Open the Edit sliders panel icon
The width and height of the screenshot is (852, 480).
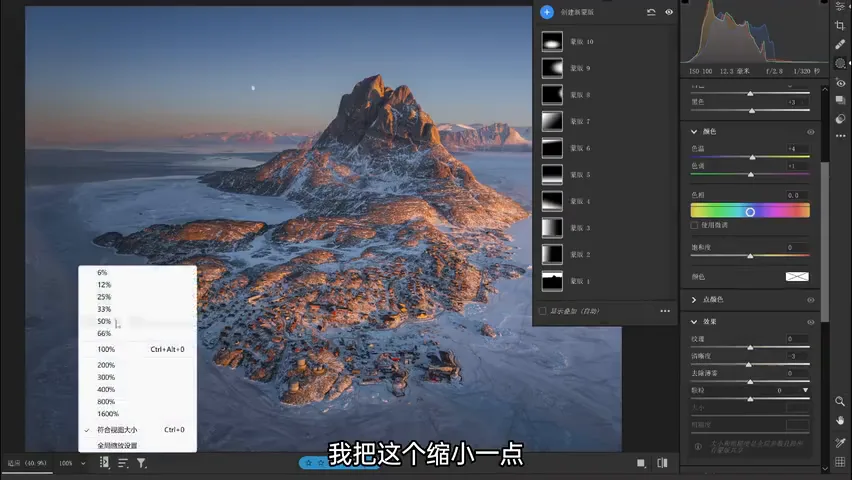click(x=840, y=6)
